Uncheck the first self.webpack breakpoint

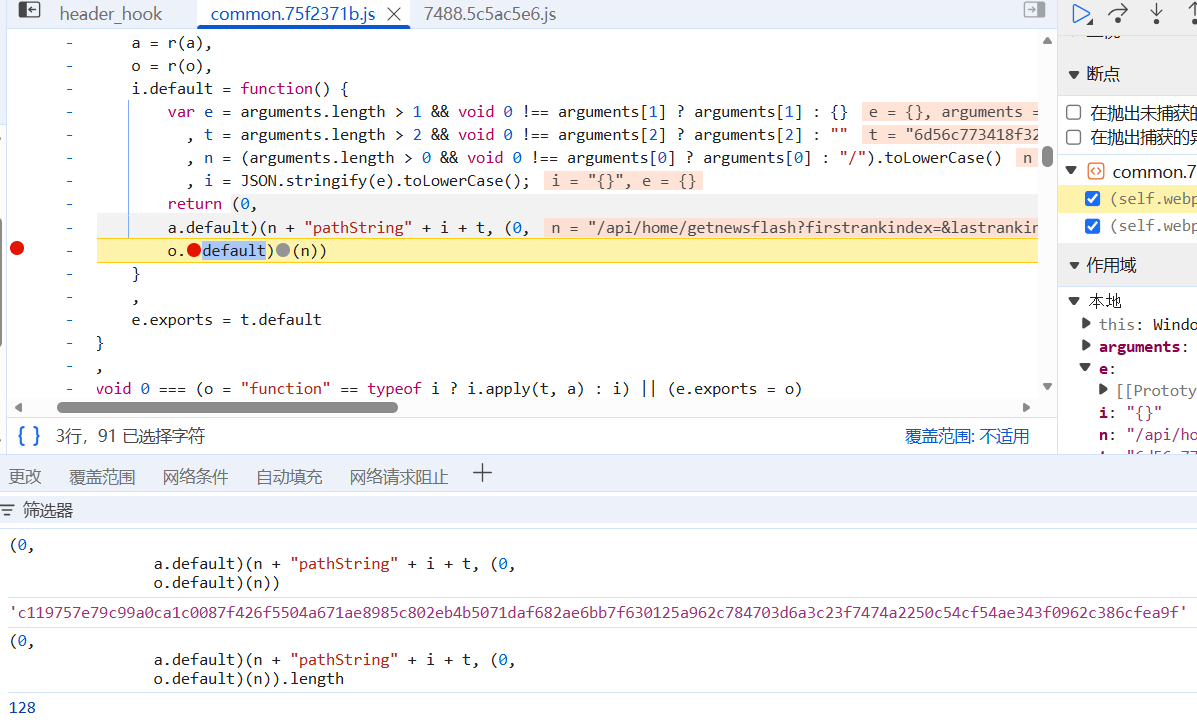tap(1093, 199)
